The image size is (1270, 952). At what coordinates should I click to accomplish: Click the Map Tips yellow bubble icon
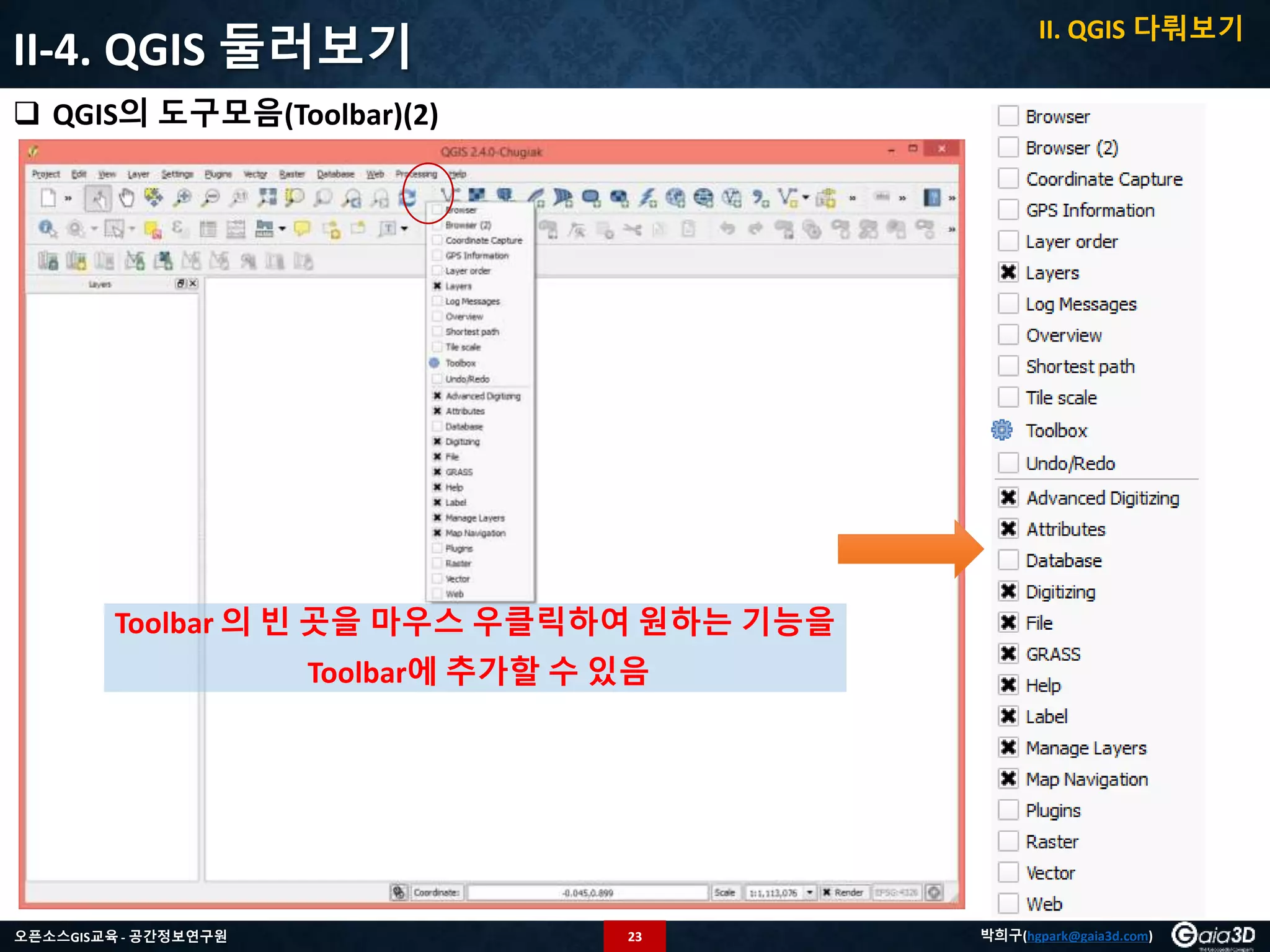pyautogui.click(x=302, y=229)
